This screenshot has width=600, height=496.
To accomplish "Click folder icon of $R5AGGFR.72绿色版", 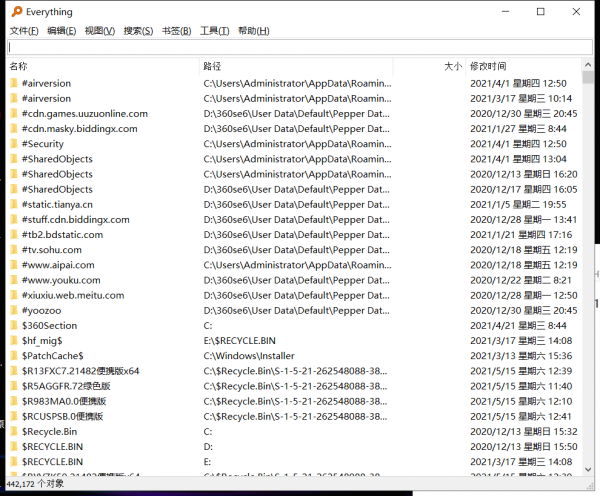I will tap(14, 386).
